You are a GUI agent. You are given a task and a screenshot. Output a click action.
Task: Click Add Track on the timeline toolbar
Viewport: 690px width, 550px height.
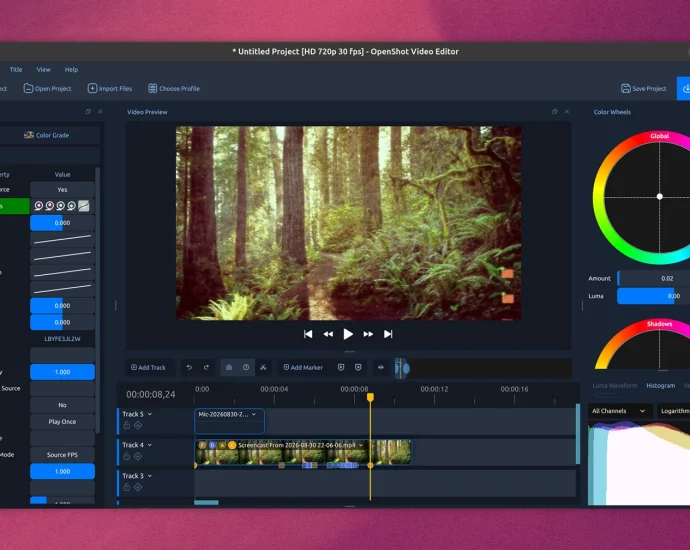pyautogui.click(x=148, y=367)
